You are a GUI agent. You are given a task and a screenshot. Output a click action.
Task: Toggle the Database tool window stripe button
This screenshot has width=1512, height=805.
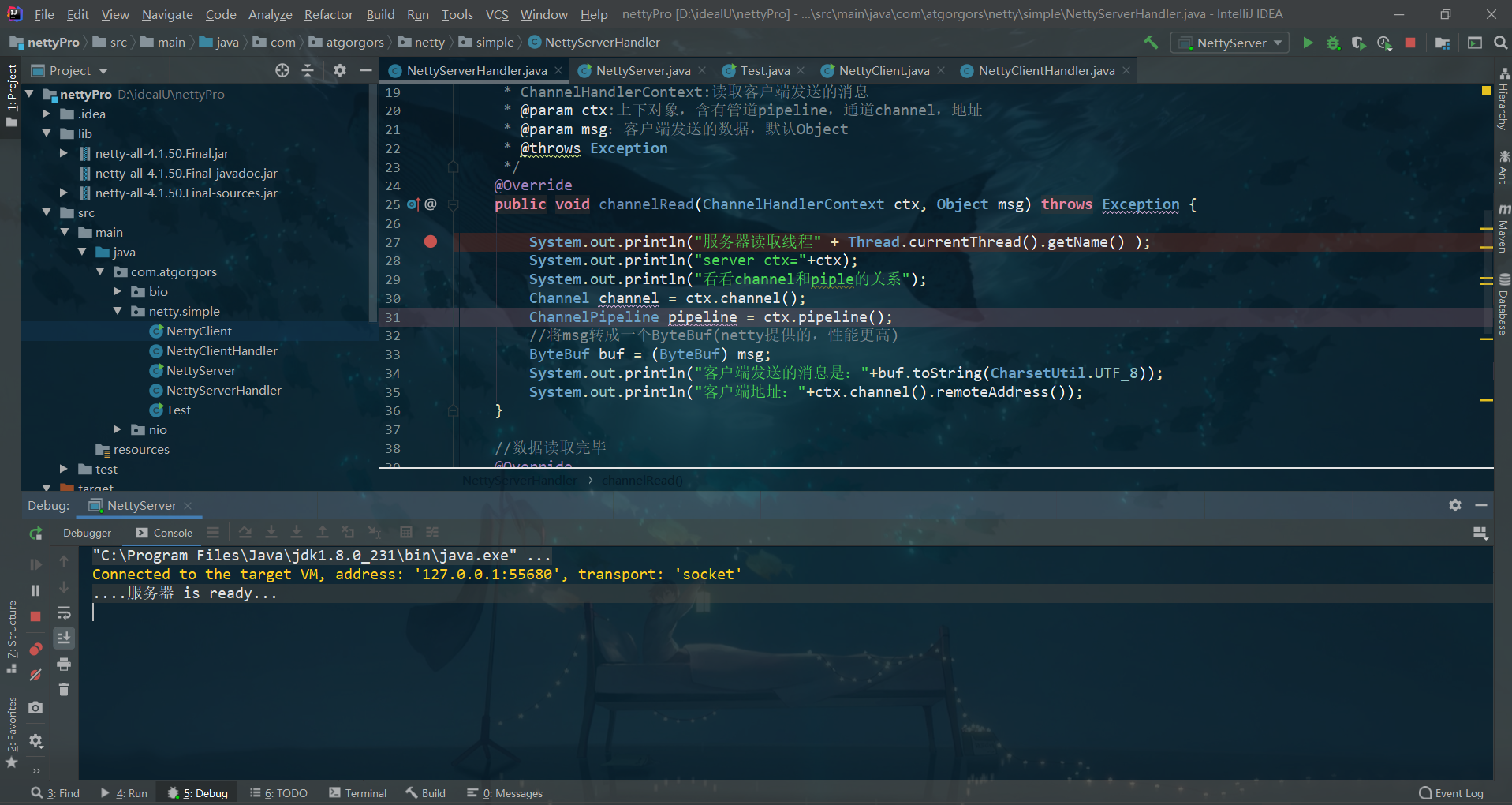pos(1503,304)
